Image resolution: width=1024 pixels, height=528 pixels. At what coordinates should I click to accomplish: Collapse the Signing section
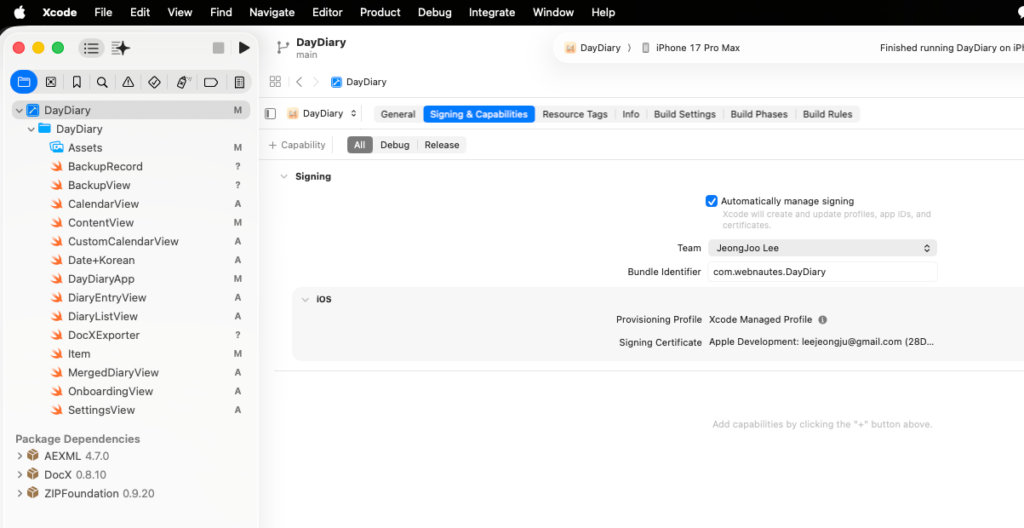(x=284, y=176)
